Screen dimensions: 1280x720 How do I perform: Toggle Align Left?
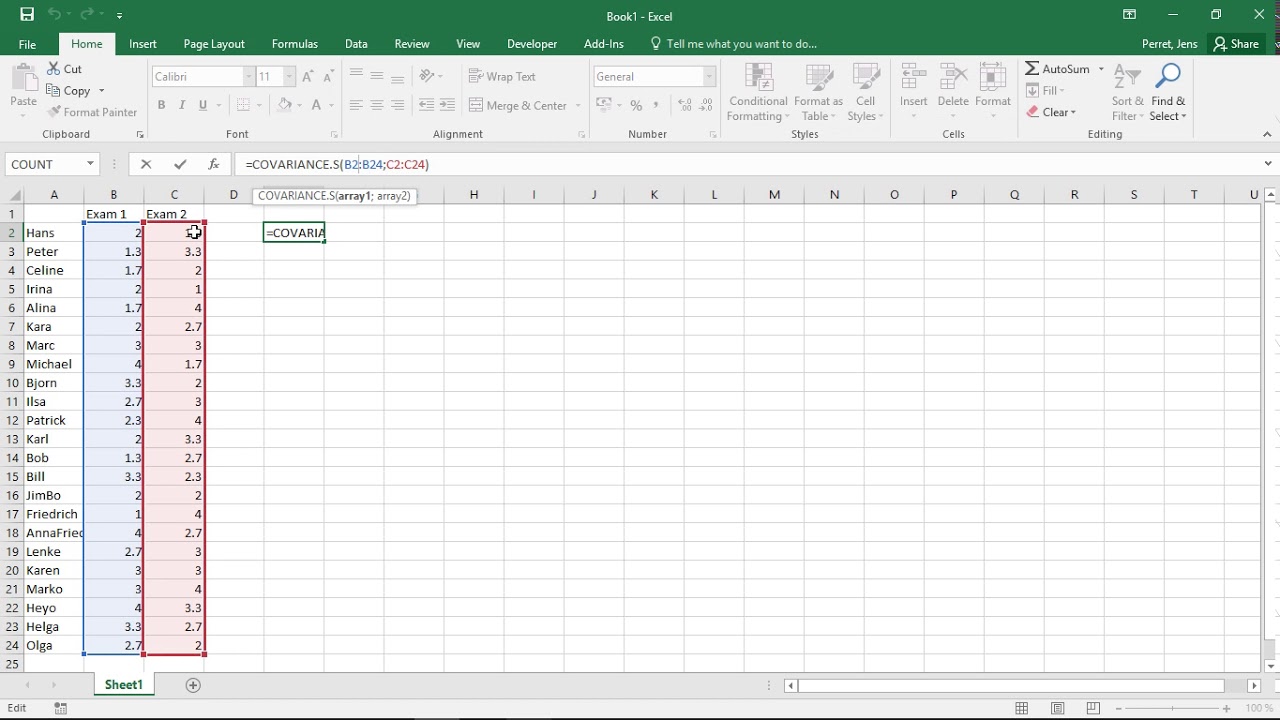(356, 105)
